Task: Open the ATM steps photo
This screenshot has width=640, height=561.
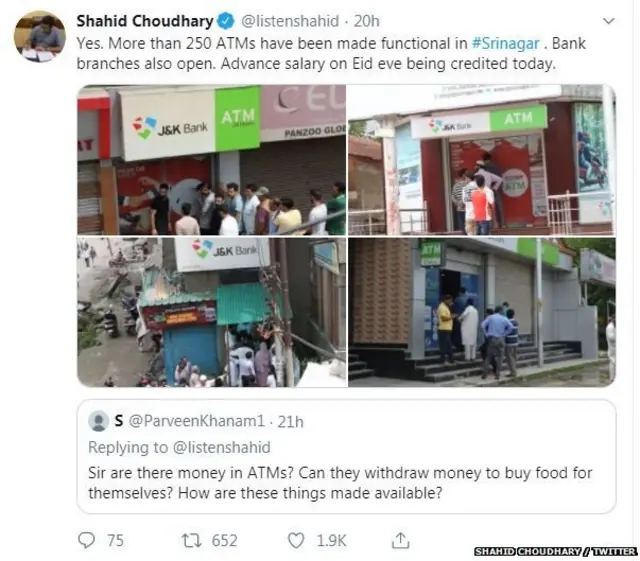Action: (x=481, y=312)
